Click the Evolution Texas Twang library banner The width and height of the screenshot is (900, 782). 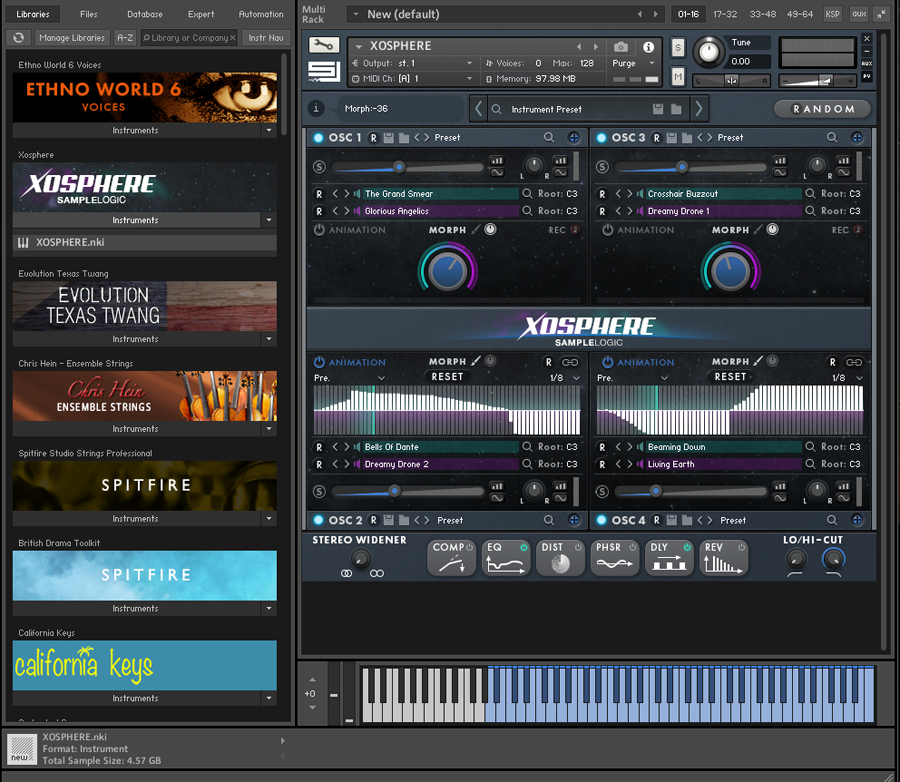point(145,305)
